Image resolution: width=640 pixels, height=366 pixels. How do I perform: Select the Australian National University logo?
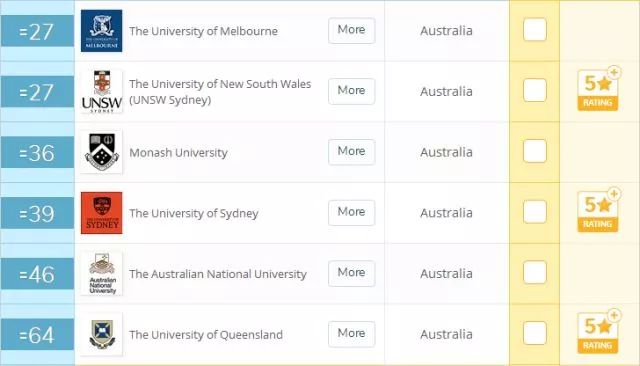point(101,273)
